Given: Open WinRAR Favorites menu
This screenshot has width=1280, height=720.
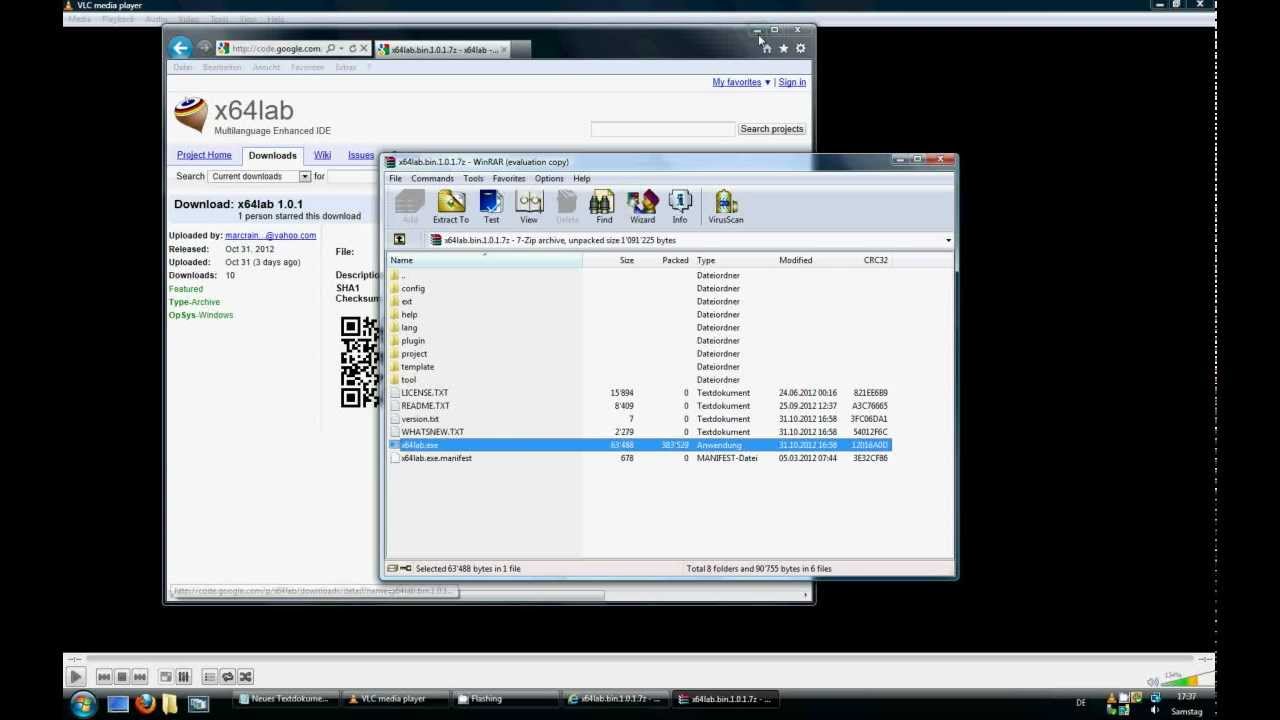Looking at the screenshot, I should [509, 178].
